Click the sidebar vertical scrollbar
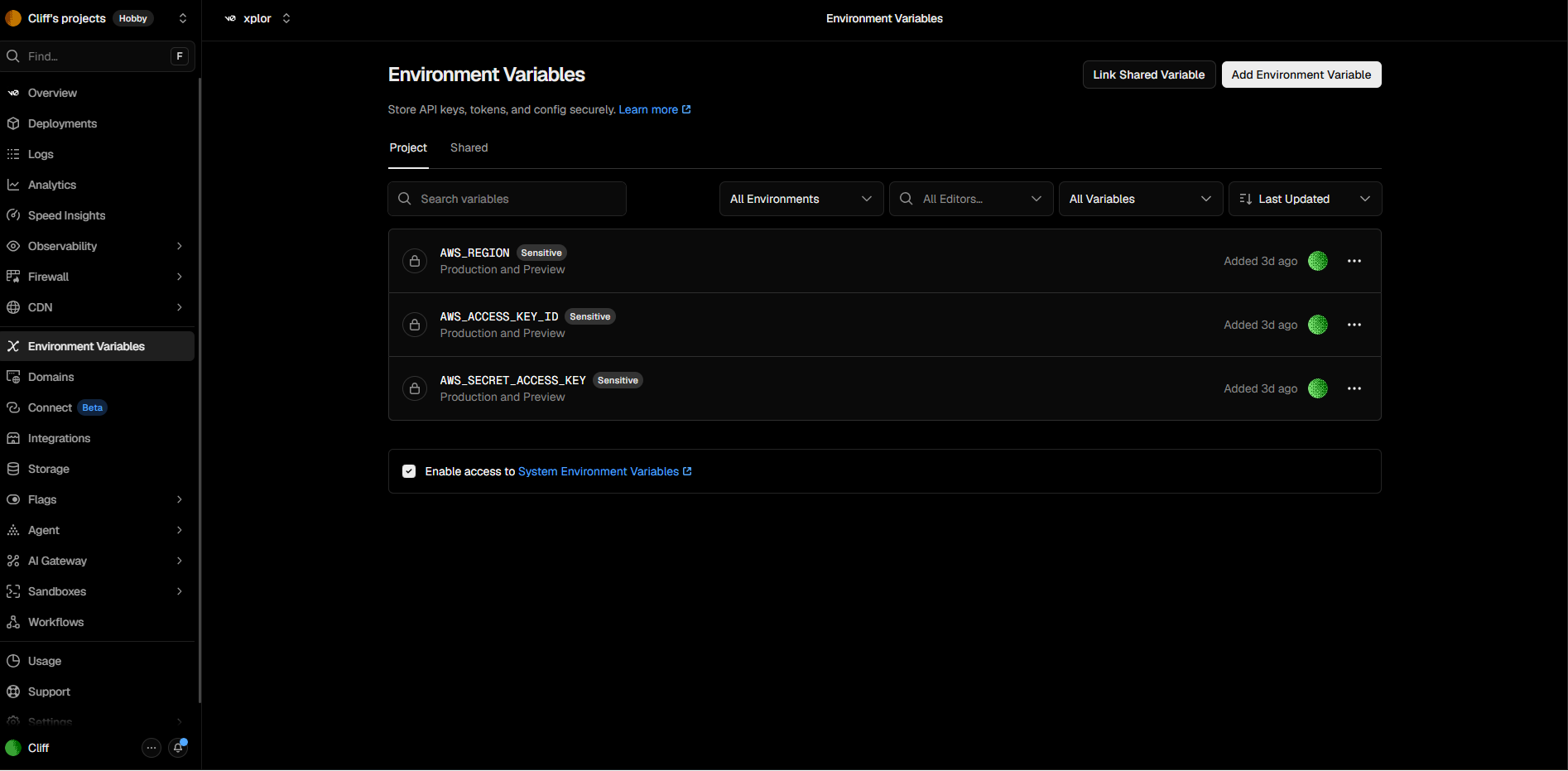The image size is (1568, 771). point(200,389)
